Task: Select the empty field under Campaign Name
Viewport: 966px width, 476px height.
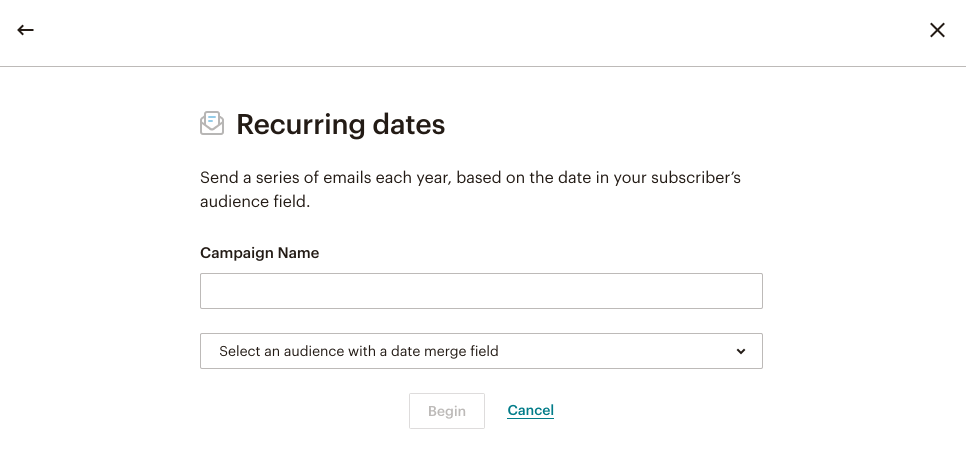Action: click(x=481, y=291)
